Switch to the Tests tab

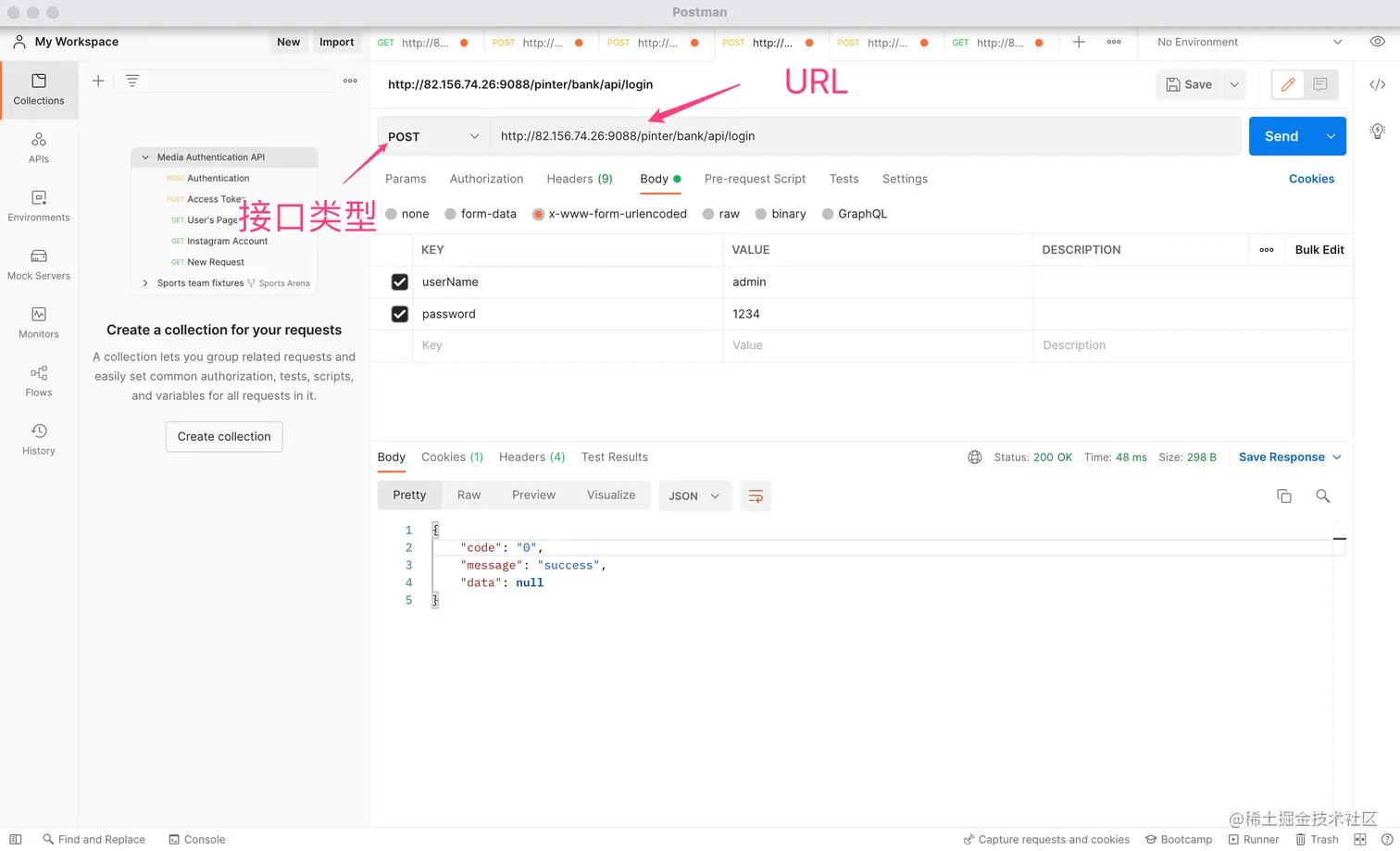tap(844, 179)
